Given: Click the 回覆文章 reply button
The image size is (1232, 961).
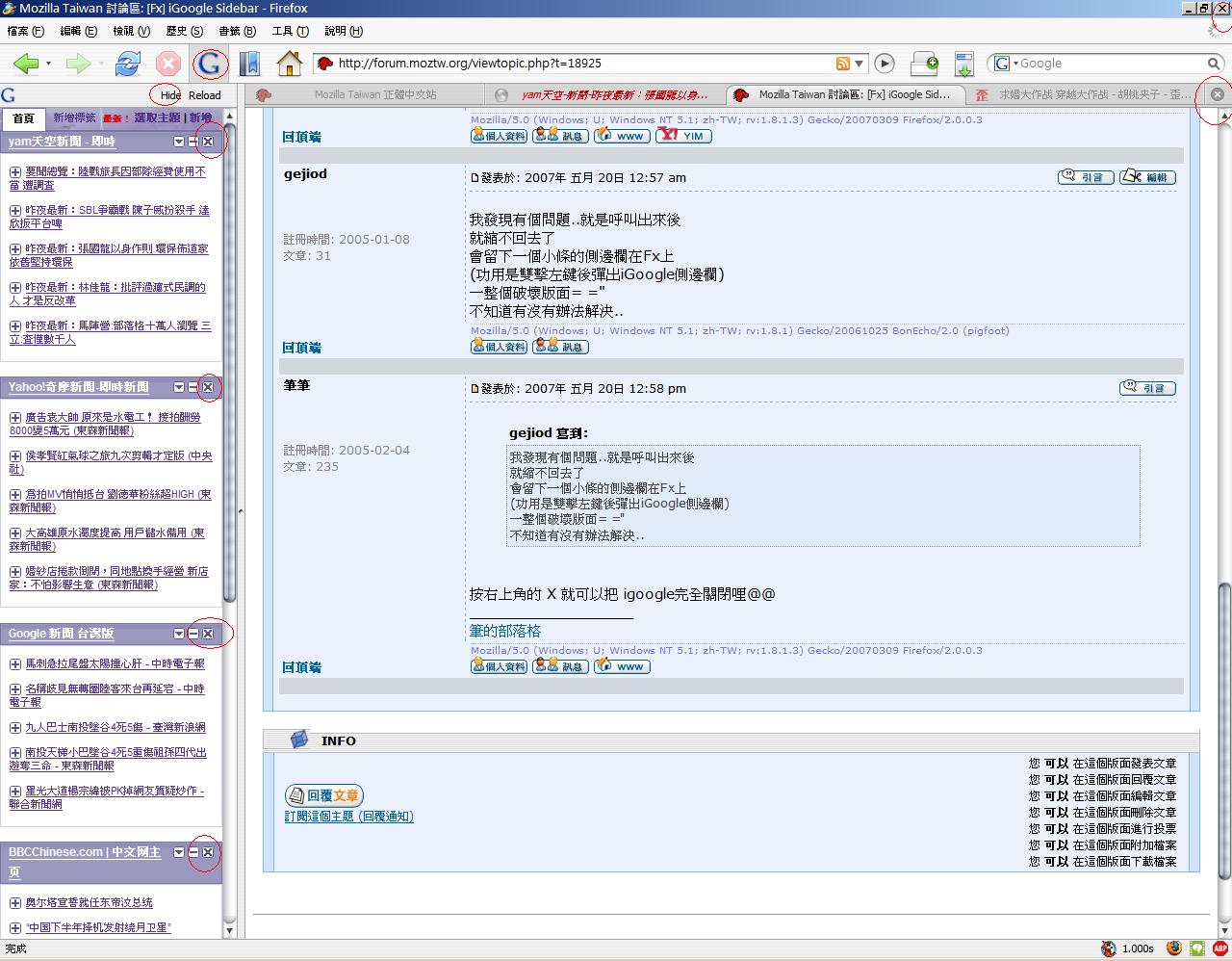Looking at the screenshot, I should 324,795.
